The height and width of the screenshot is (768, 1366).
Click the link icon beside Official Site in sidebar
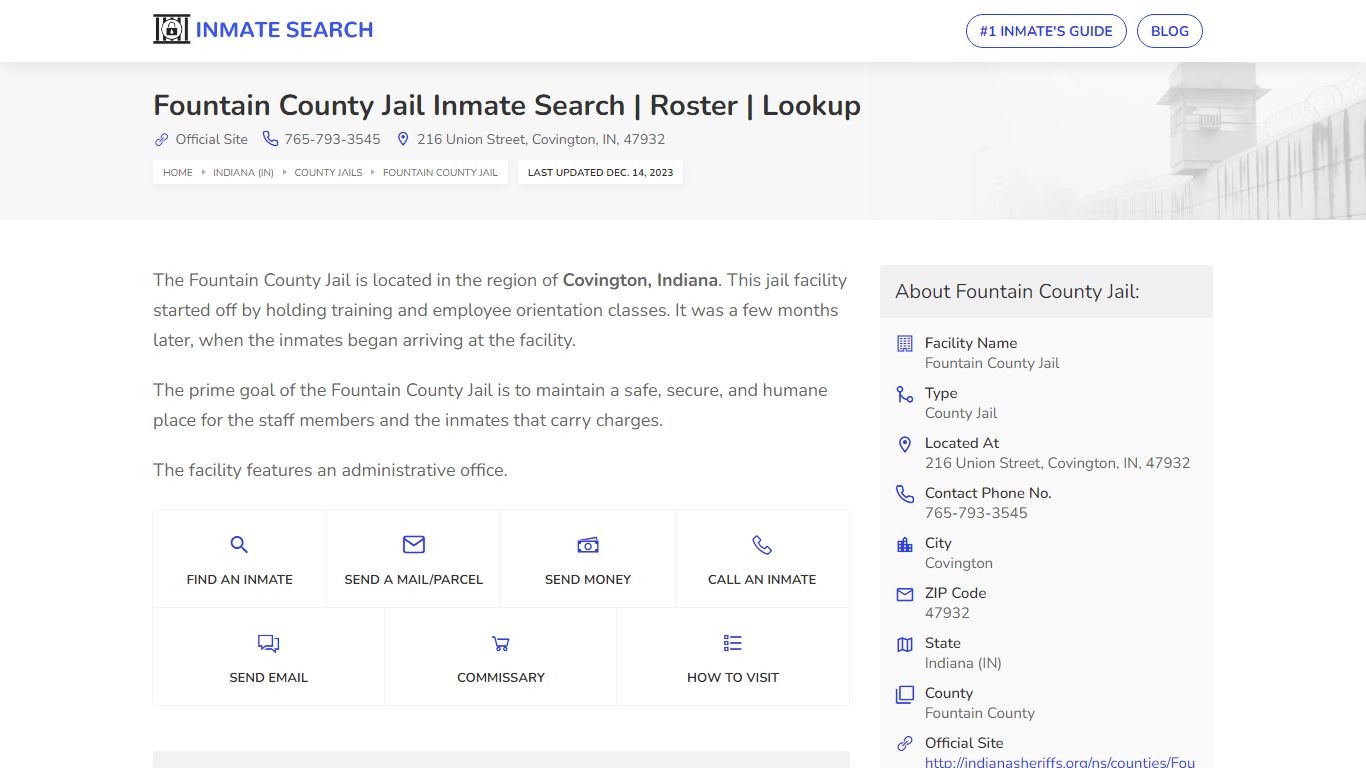pos(905,744)
